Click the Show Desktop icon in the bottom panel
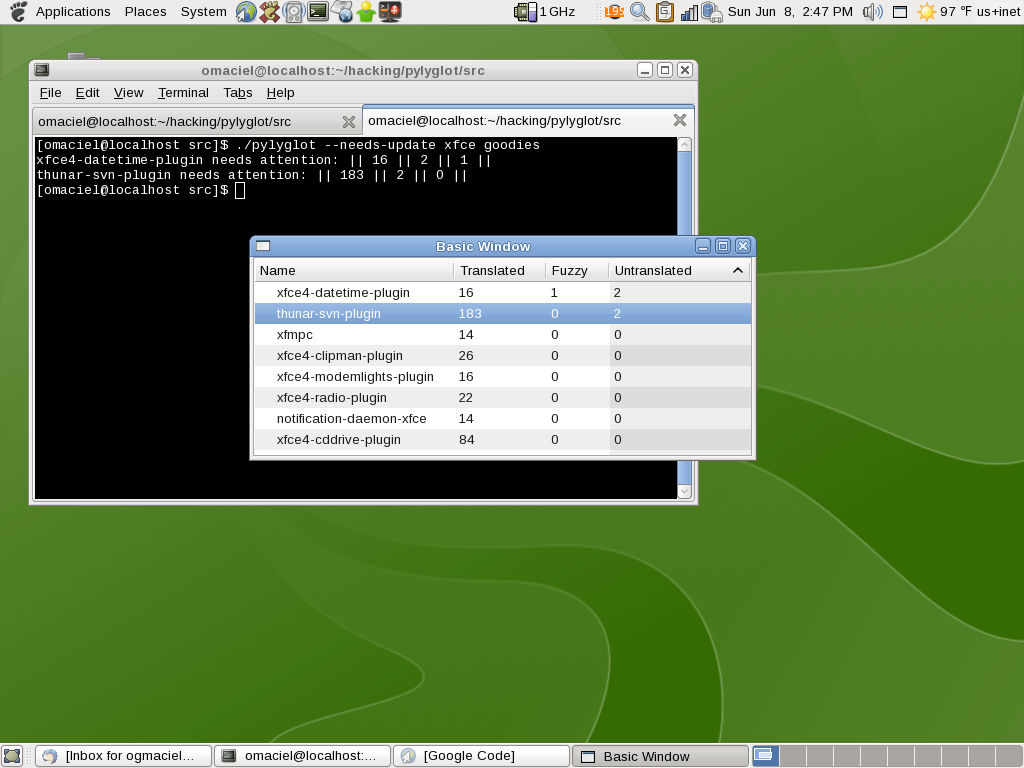Viewport: 1024px width, 768px height. (x=12, y=756)
